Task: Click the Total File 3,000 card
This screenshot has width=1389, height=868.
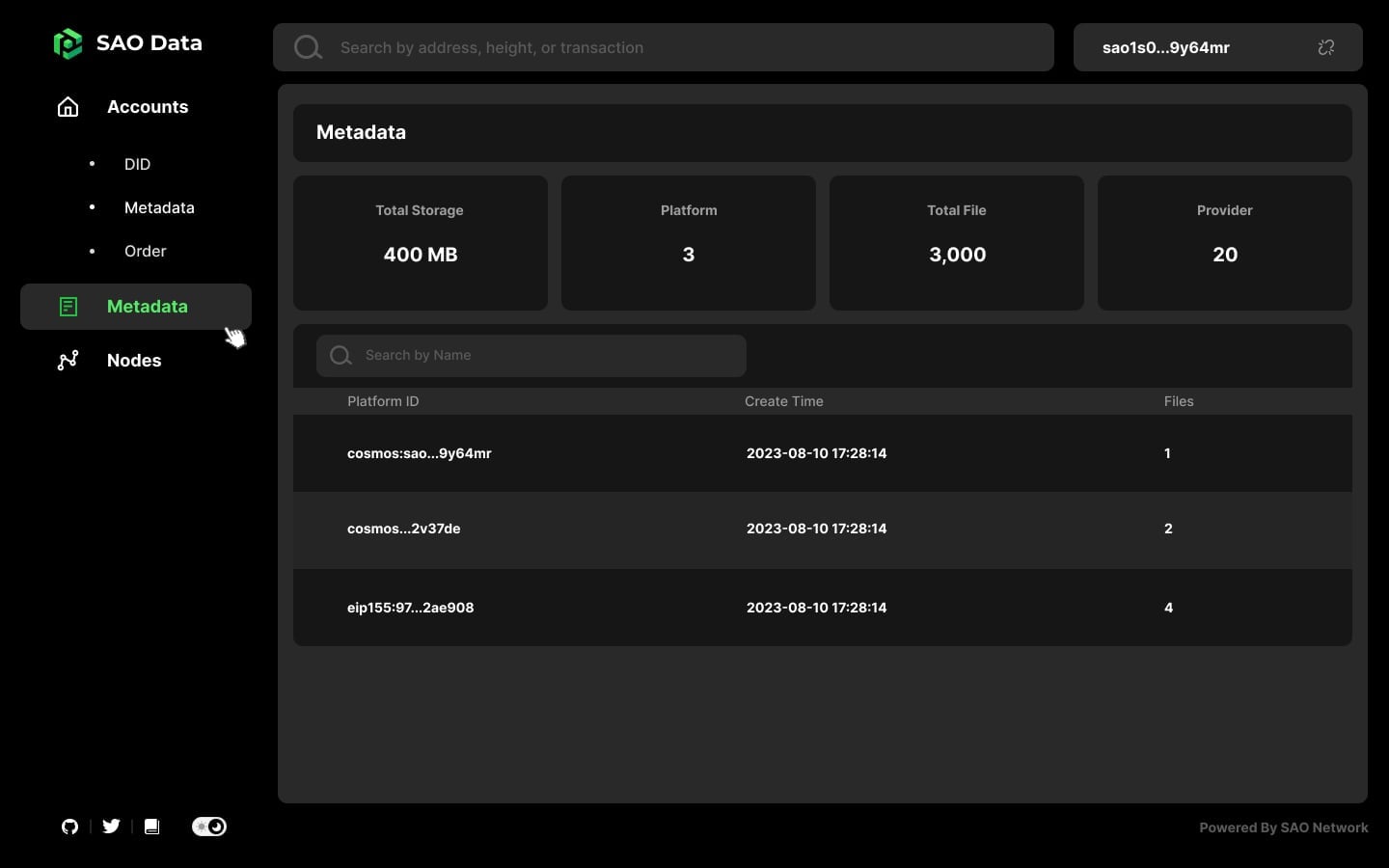Action: click(x=957, y=243)
